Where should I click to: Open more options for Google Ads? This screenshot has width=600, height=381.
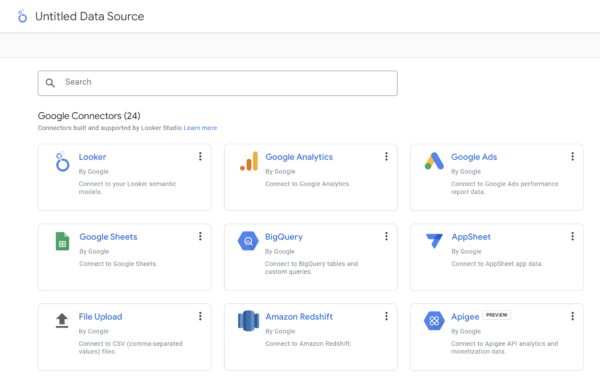click(x=572, y=156)
